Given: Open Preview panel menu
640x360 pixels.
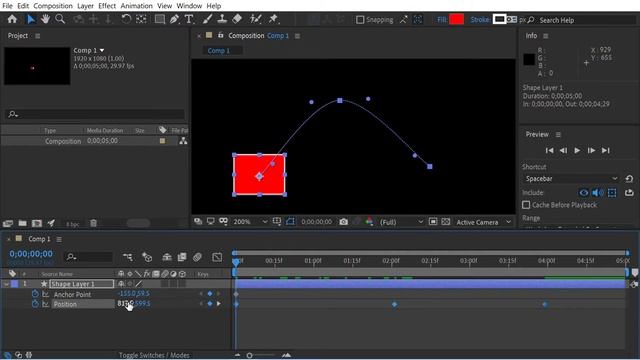Looking at the screenshot, I should coord(558,134).
